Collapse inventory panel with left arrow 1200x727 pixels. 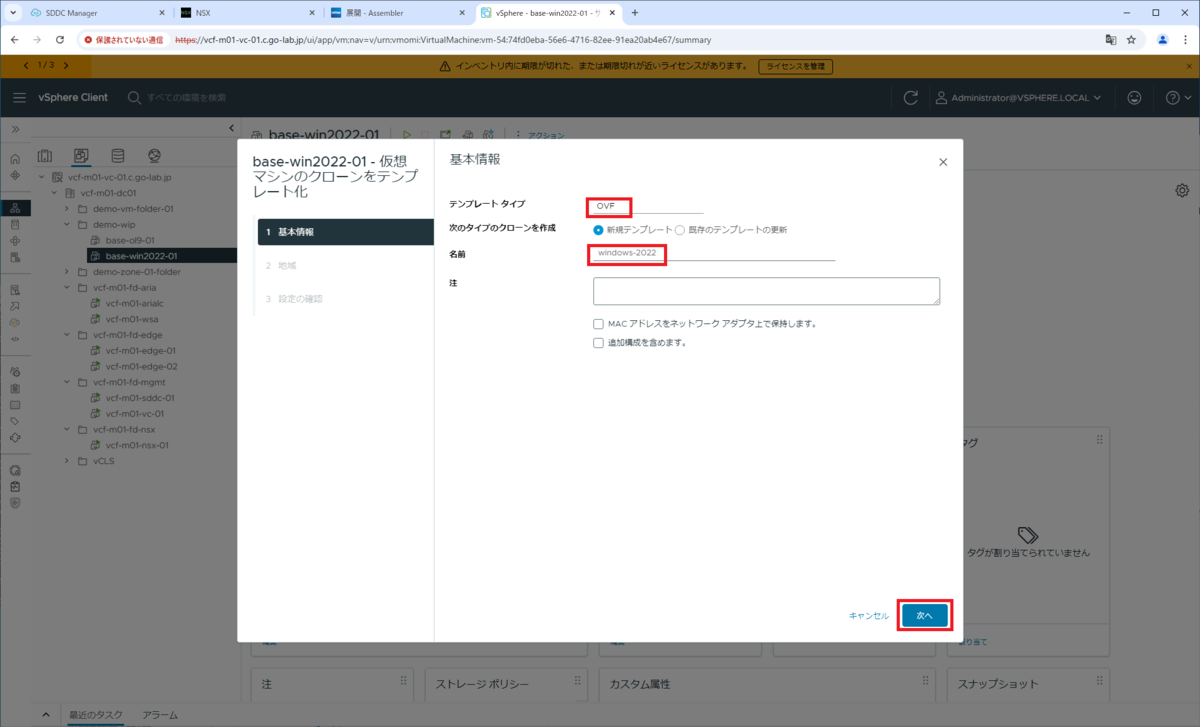[x=232, y=128]
